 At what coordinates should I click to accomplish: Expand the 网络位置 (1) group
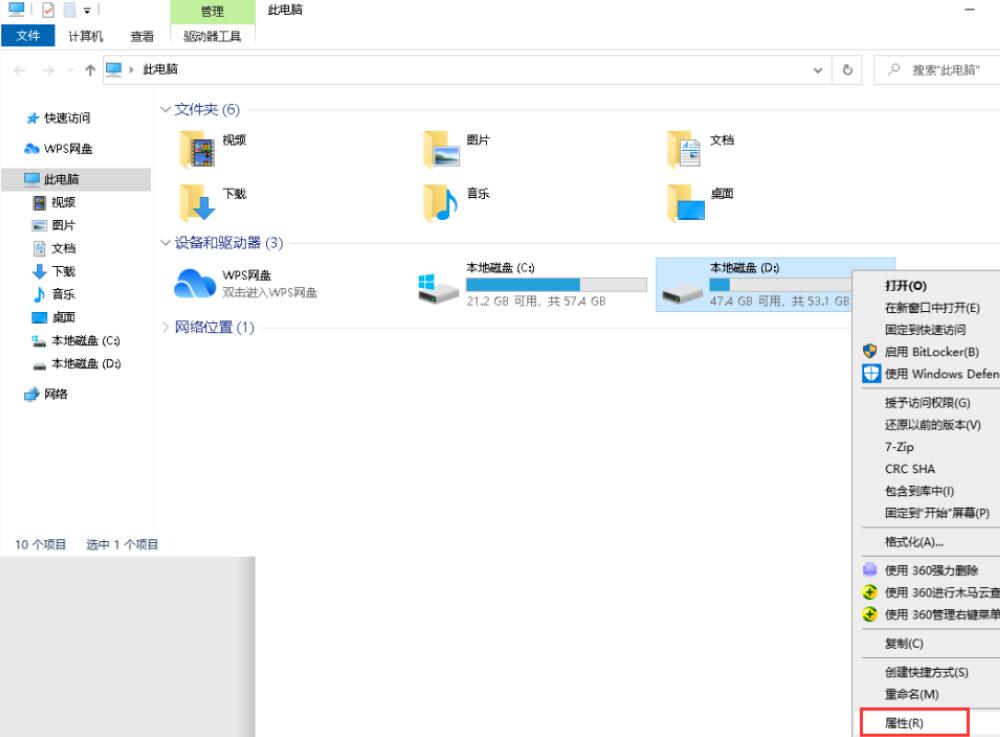click(165, 327)
